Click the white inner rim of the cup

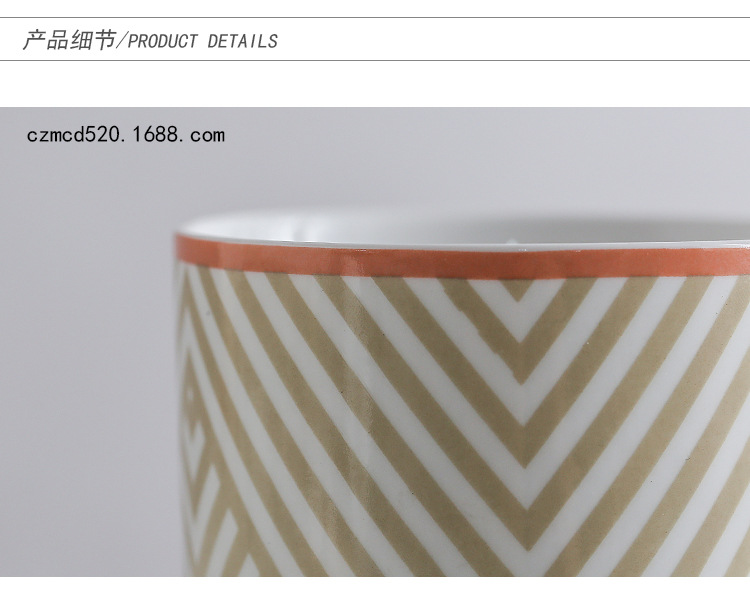(x=462, y=230)
